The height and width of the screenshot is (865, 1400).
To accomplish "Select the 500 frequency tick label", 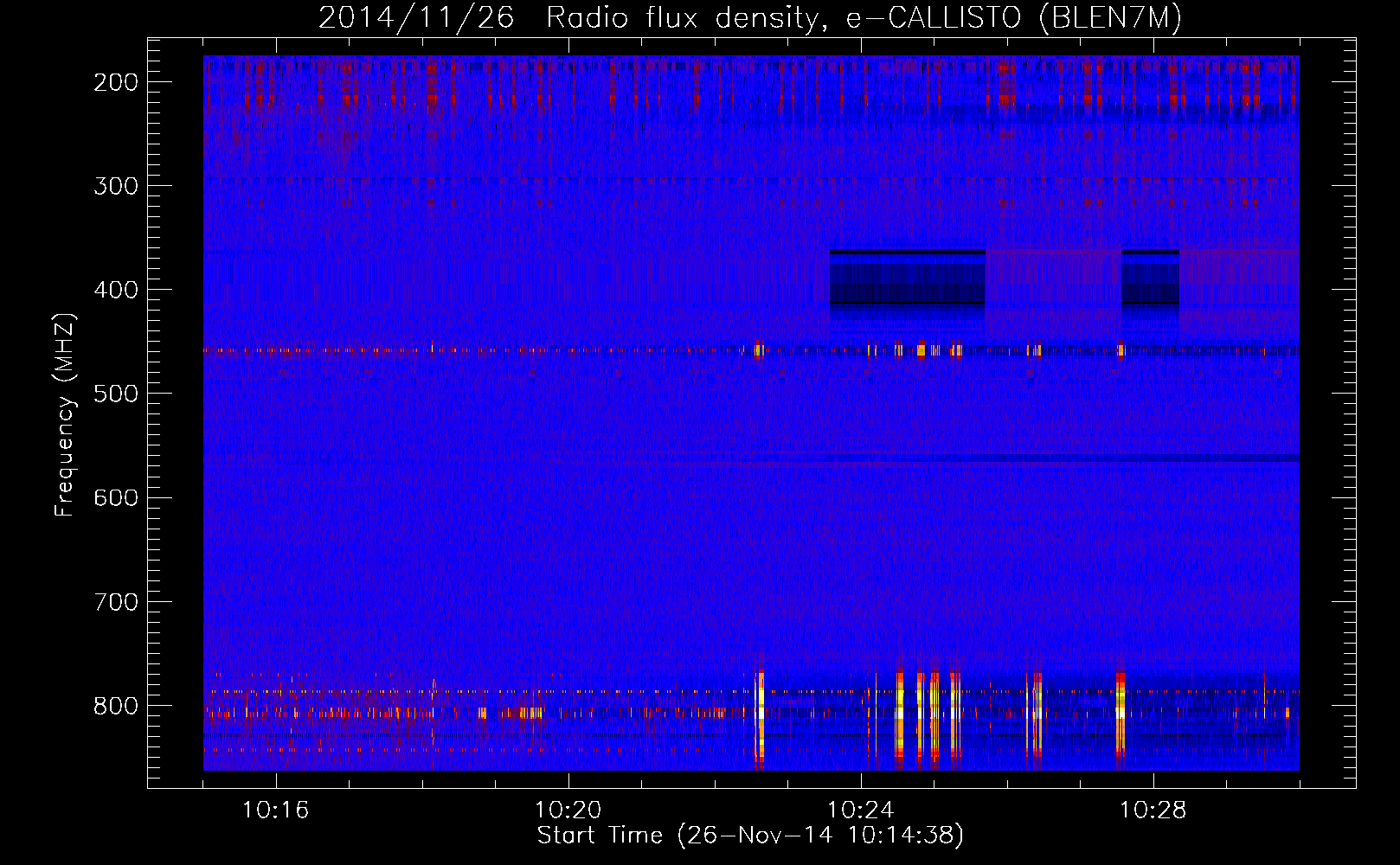I will coord(115,394).
